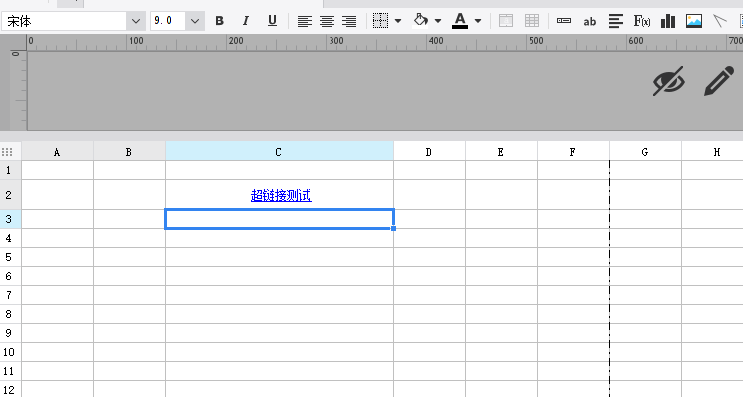Image resolution: width=743 pixels, height=397 pixels.
Task: Select row 2 header
Action: [10, 195]
